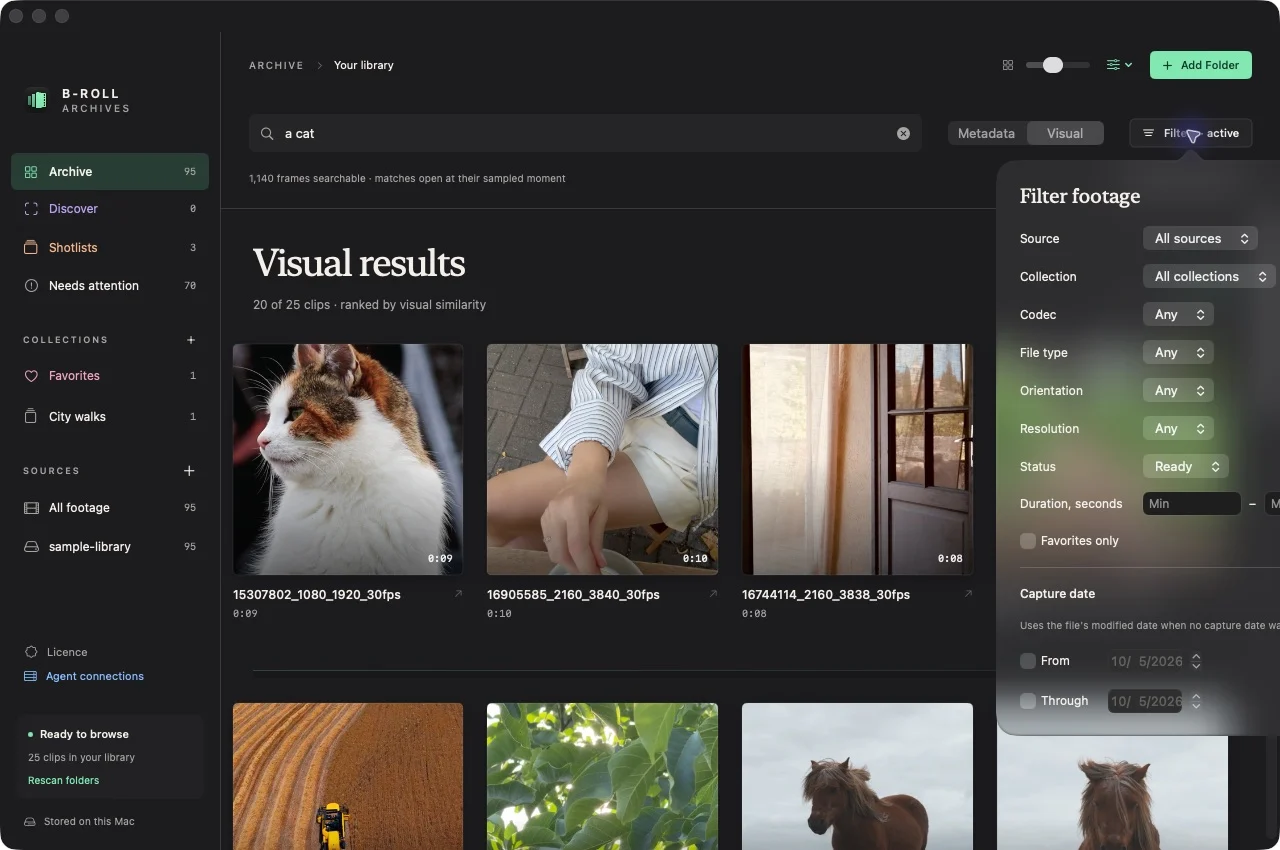Open the File type dropdown

pos(1178,353)
